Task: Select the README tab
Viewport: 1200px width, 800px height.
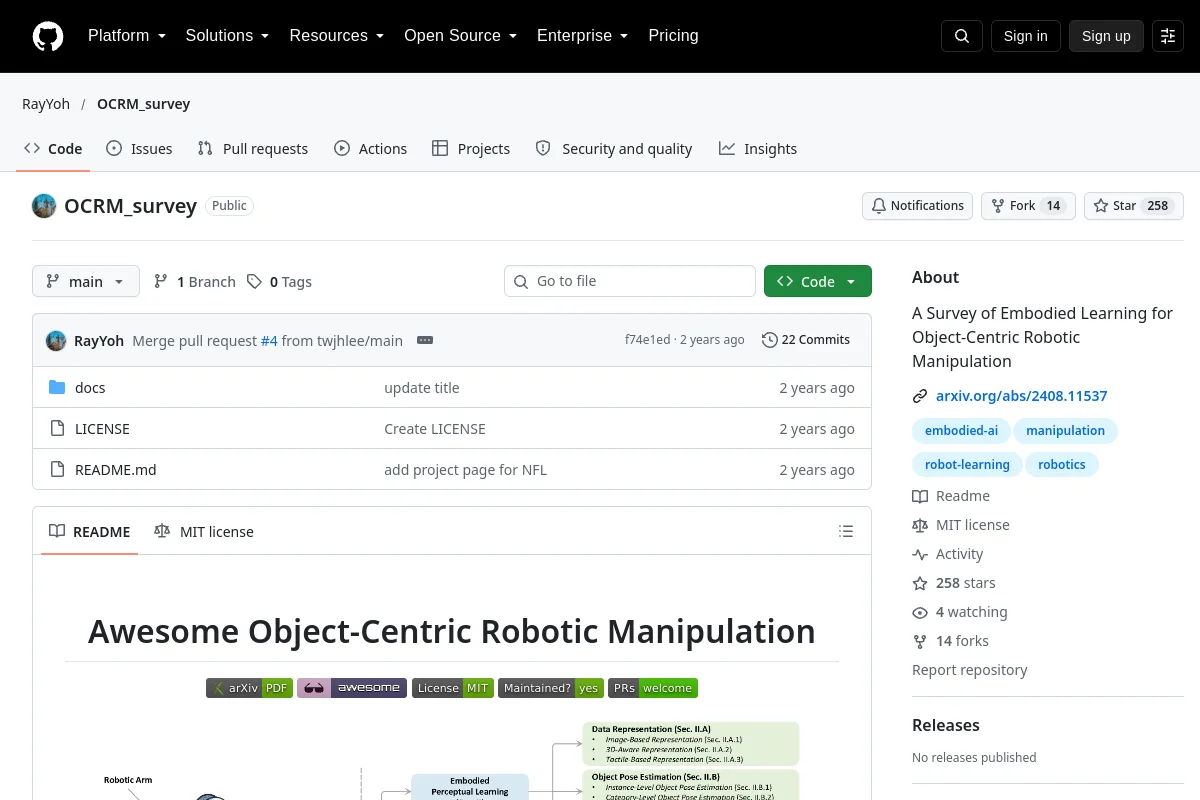Action: [90, 532]
